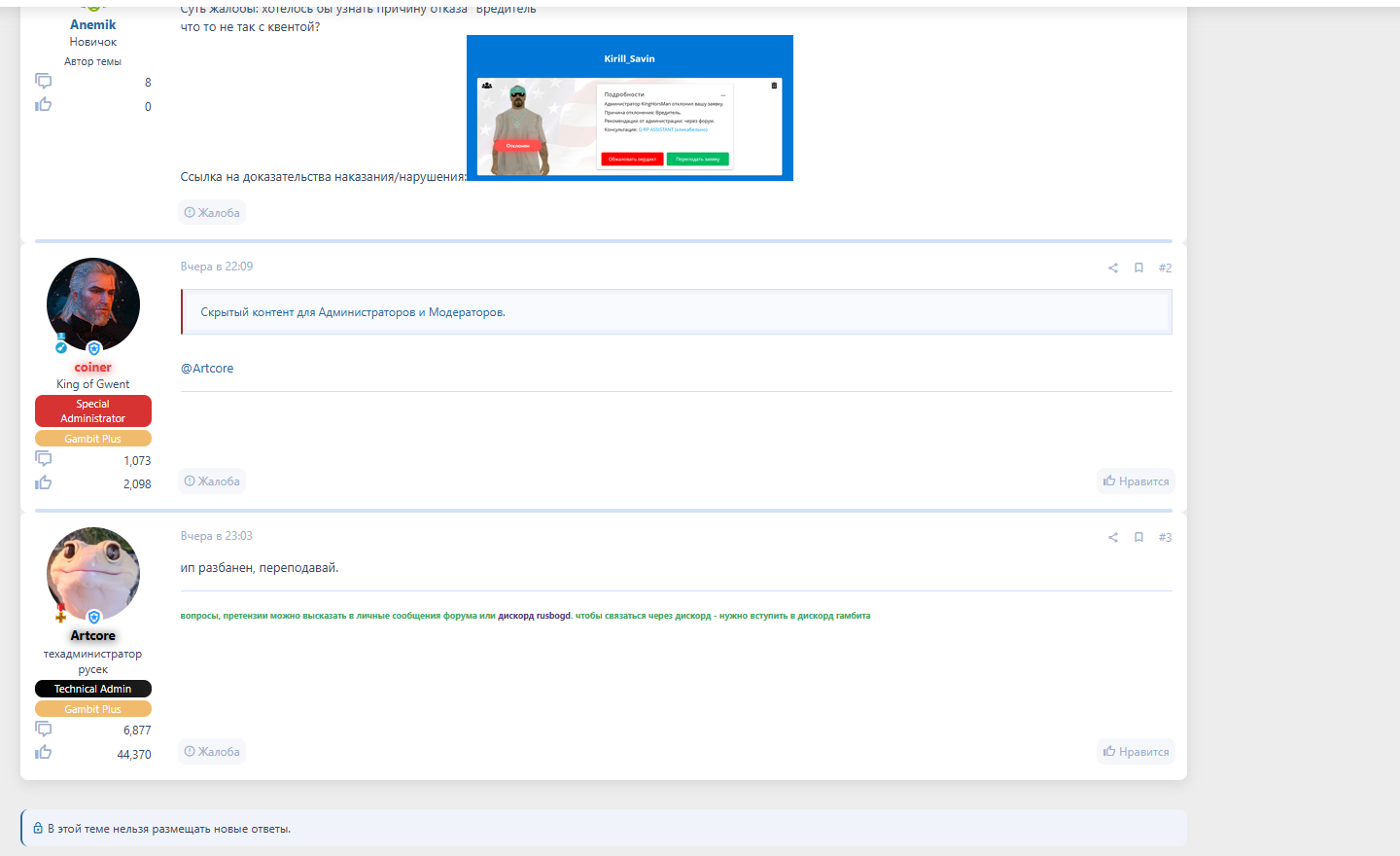The height and width of the screenshot is (856, 1400).
Task: Report Artcore's post via Жалоба
Action: click(x=212, y=752)
